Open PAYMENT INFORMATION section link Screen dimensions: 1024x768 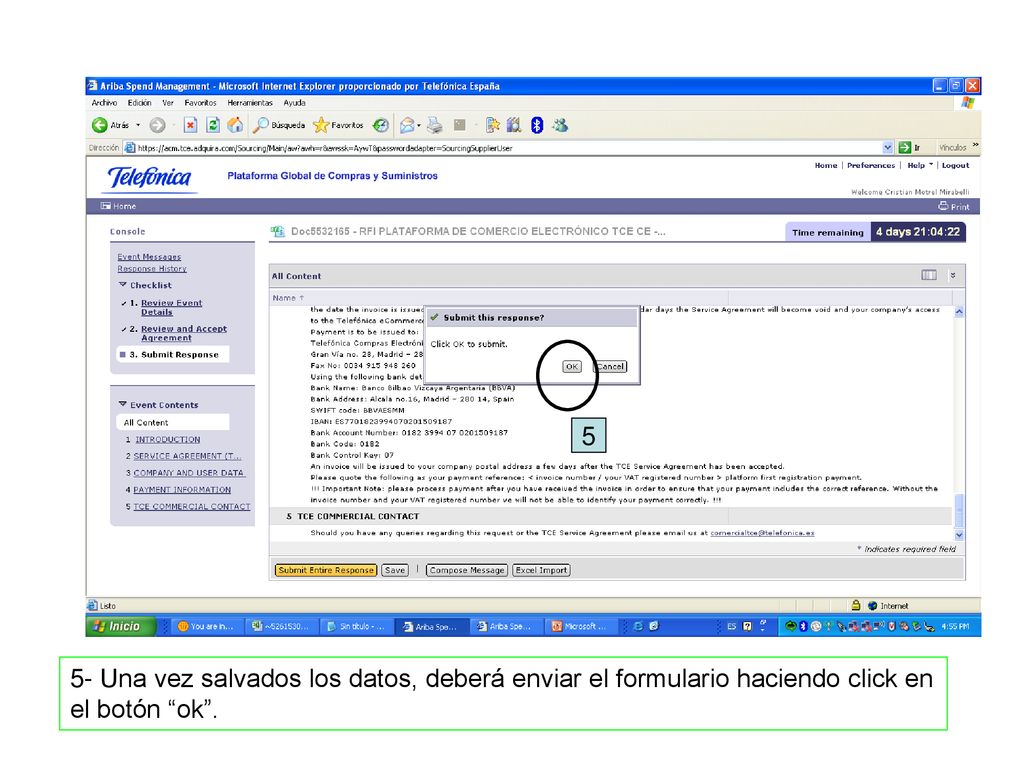[182, 489]
